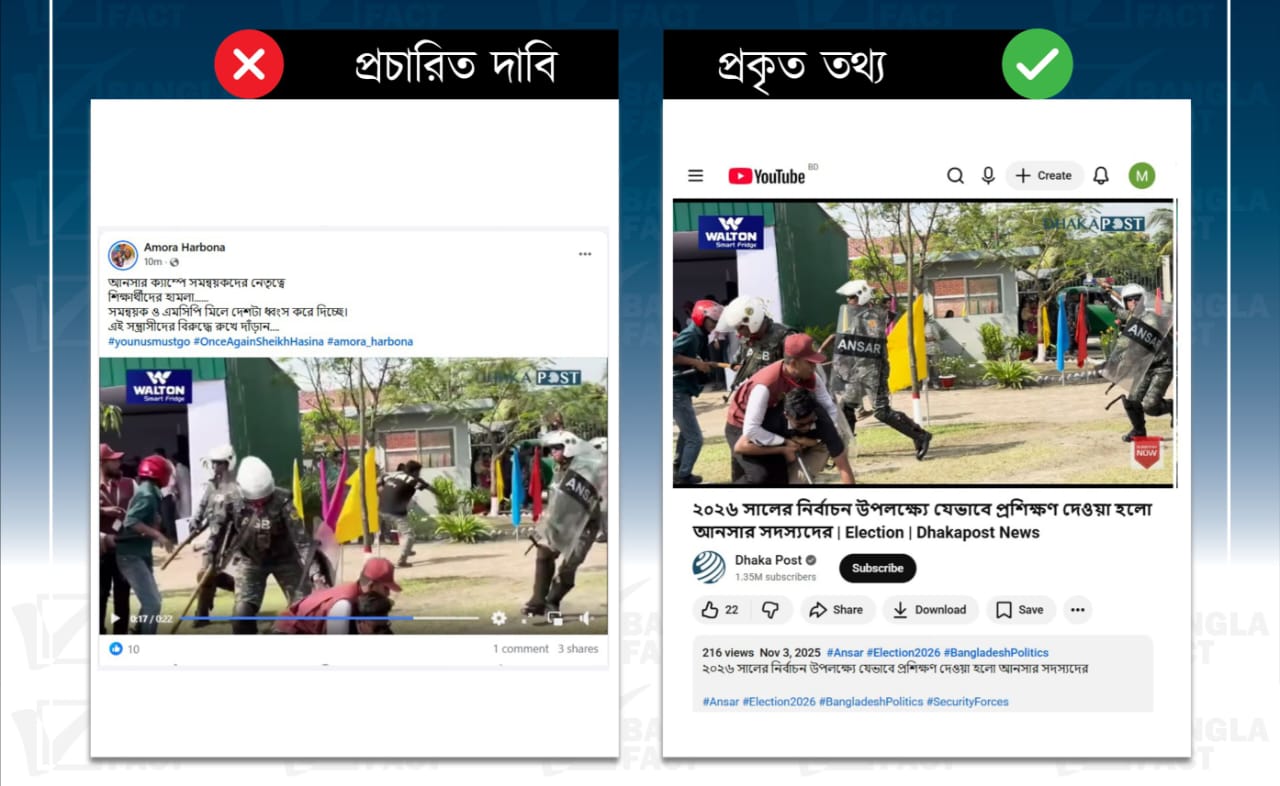Screen dimensions: 1280x786
Task: Click the Facebook video progress bar
Action: tap(330, 619)
